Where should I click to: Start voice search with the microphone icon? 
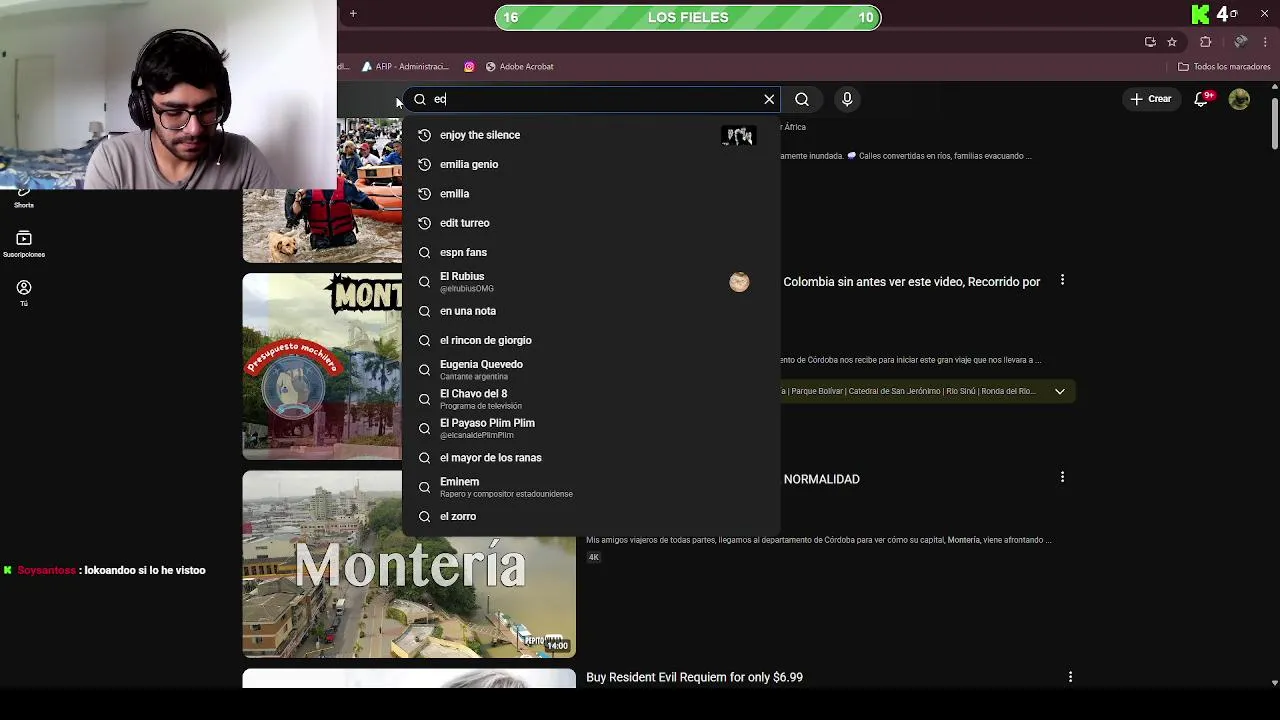point(847,99)
